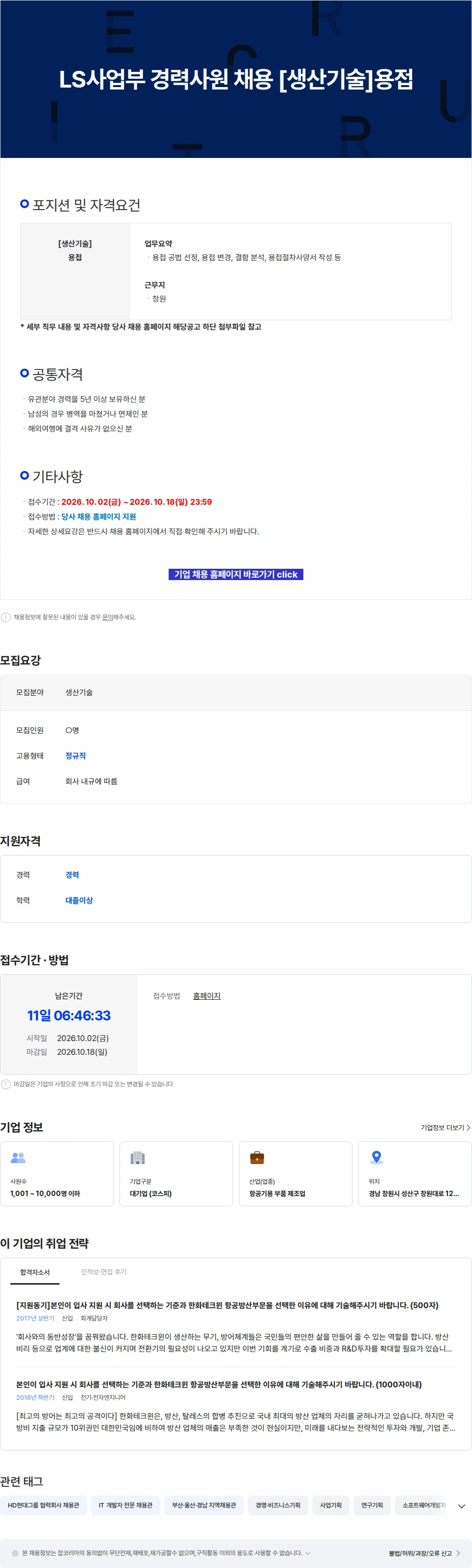Click the HD현대그룹 협력회사 채용관 tag
The height and width of the screenshot is (1568, 472).
(43, 1506)
